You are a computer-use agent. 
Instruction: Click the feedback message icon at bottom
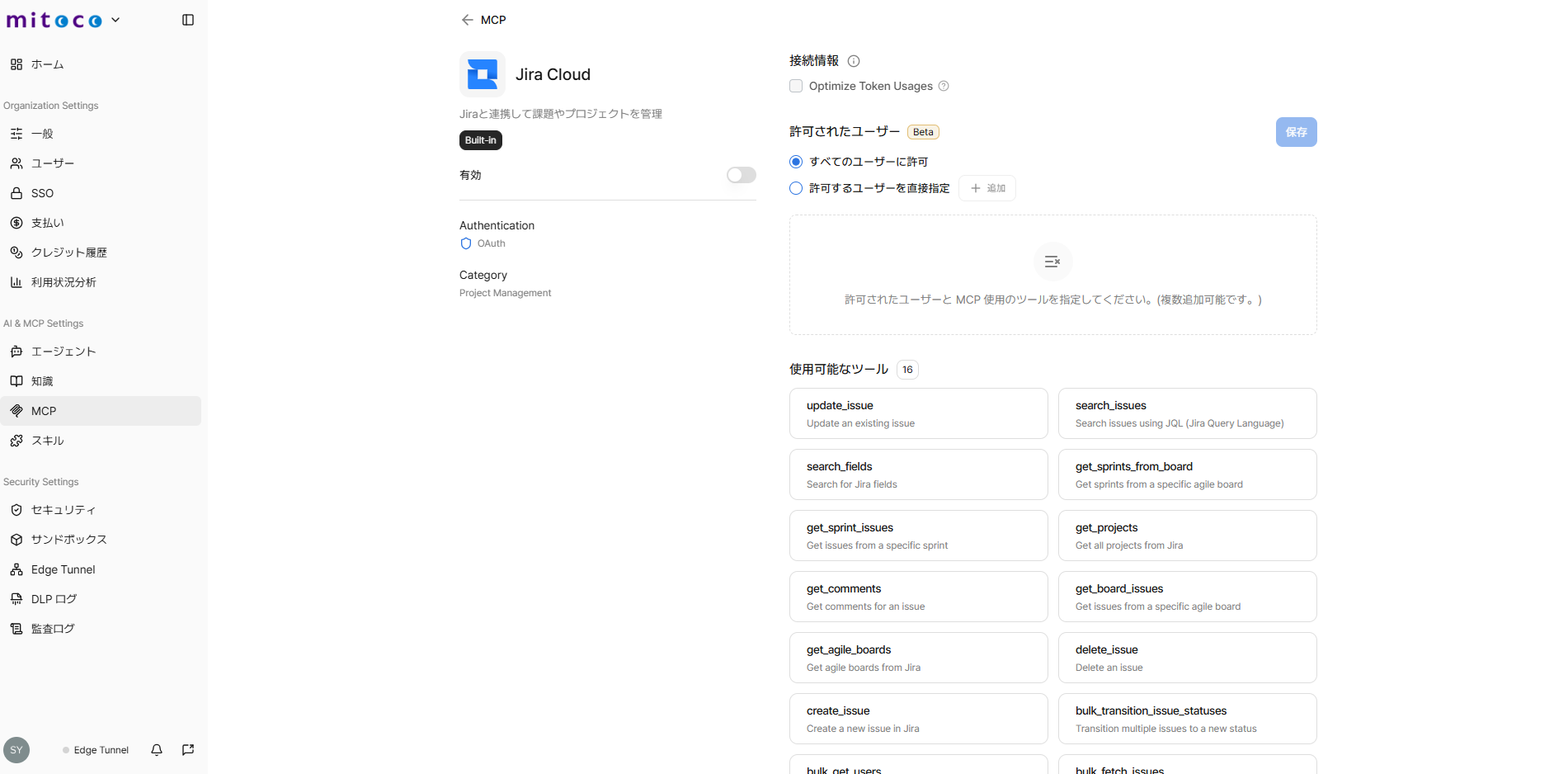point(188,750)
